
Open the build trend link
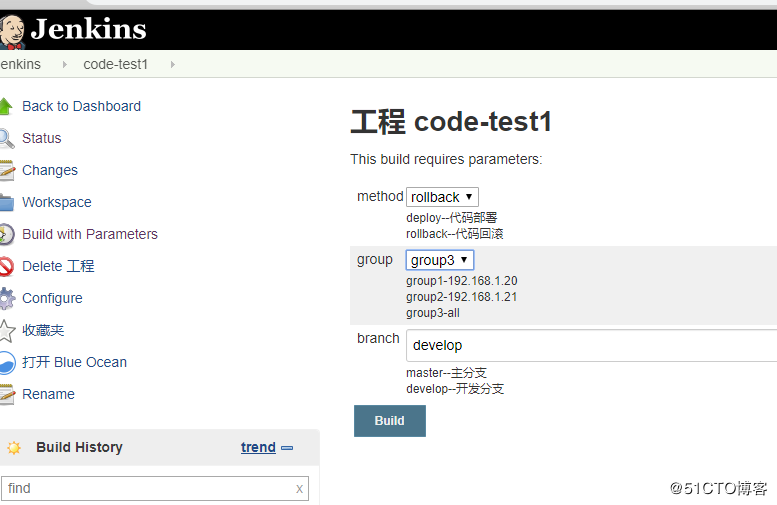tap(258, 447)
